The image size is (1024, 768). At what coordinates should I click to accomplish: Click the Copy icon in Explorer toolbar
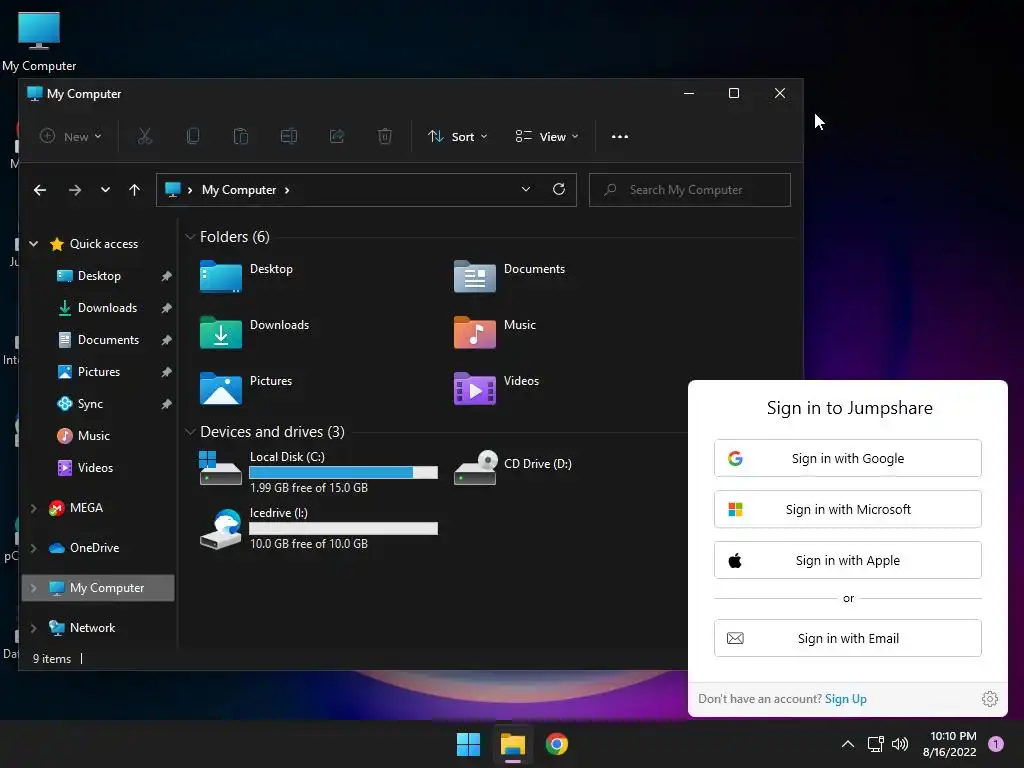tap(193, 136)
